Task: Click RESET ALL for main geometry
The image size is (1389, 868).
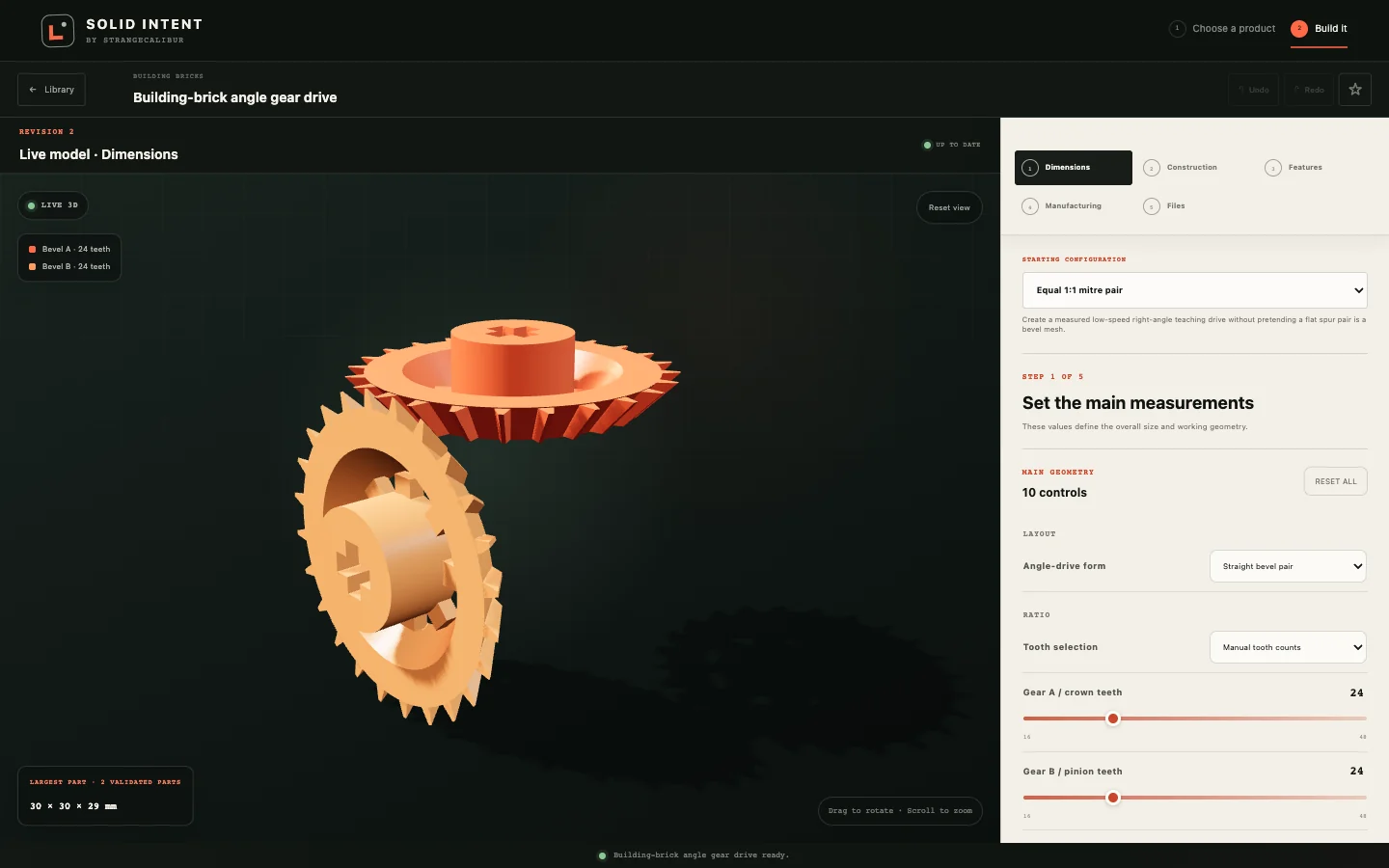Action: pos(1336,481)
